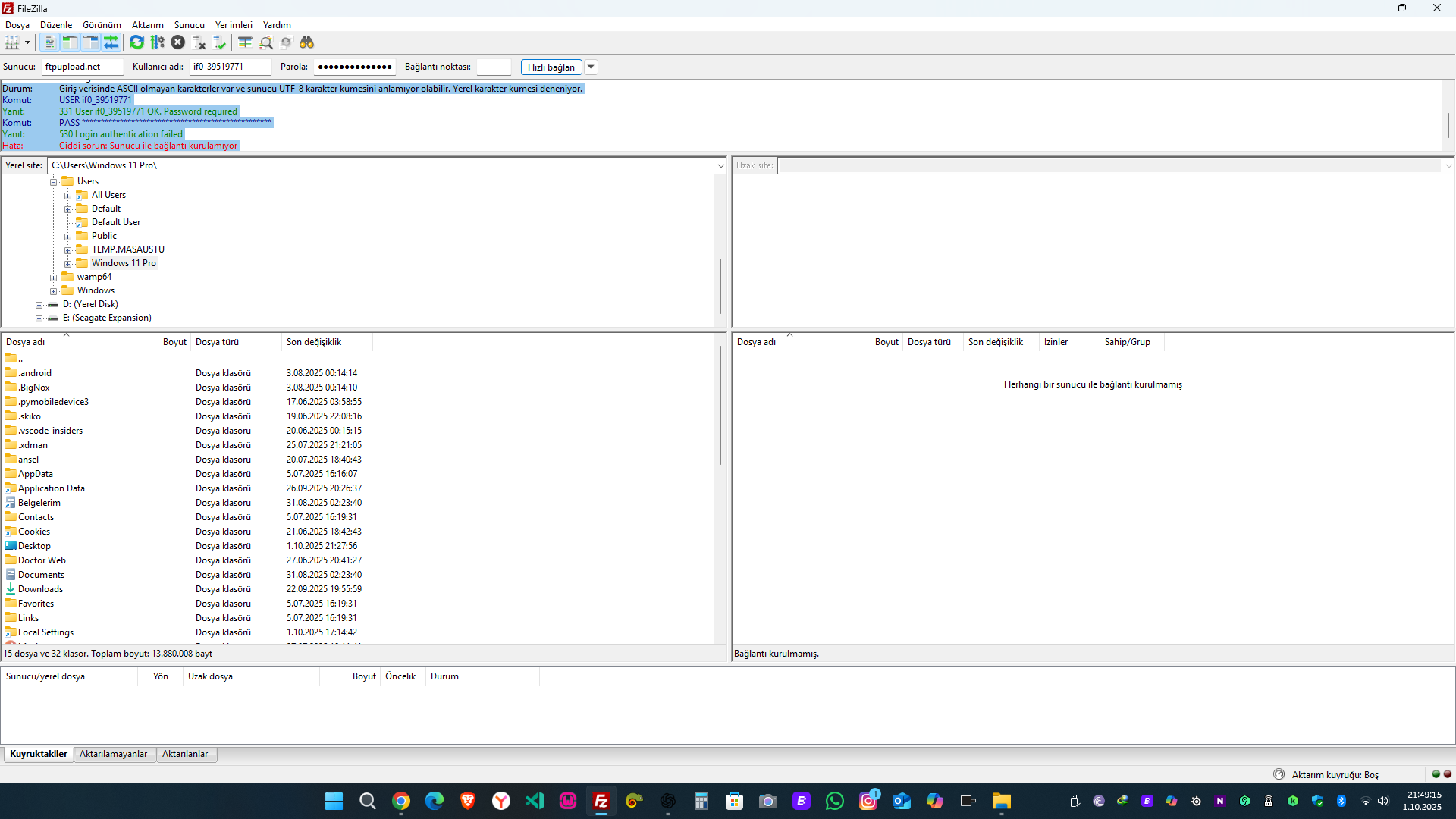Open directory listing filters icon
Image resolution: width=1456 pixels, height=819 pixels.
[x=245, y=42]
